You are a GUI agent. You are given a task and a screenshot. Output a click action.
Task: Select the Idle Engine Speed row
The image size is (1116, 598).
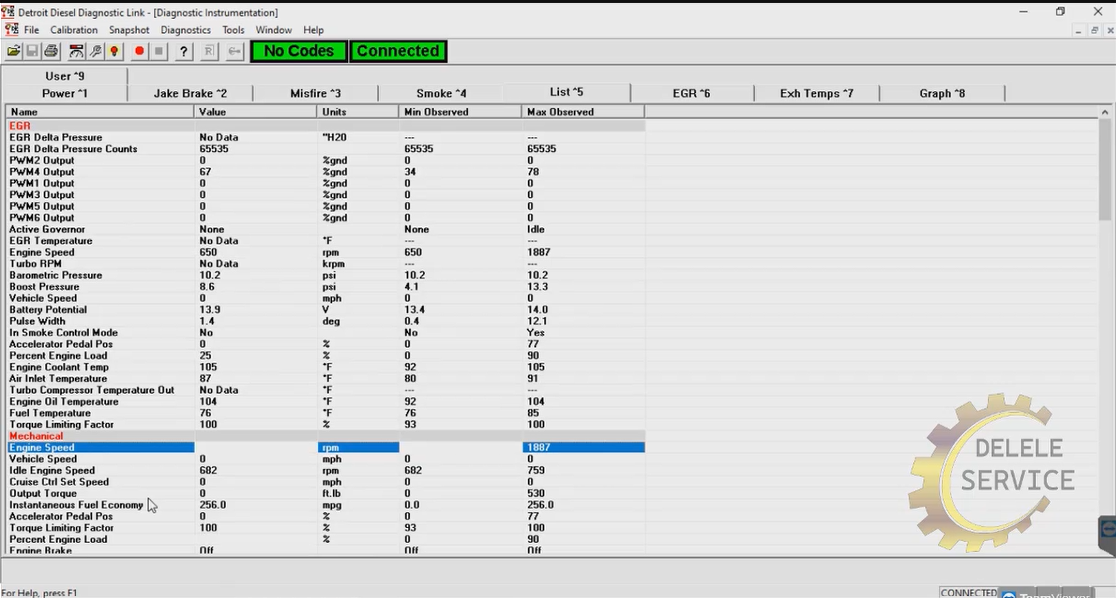pos(325,470)
